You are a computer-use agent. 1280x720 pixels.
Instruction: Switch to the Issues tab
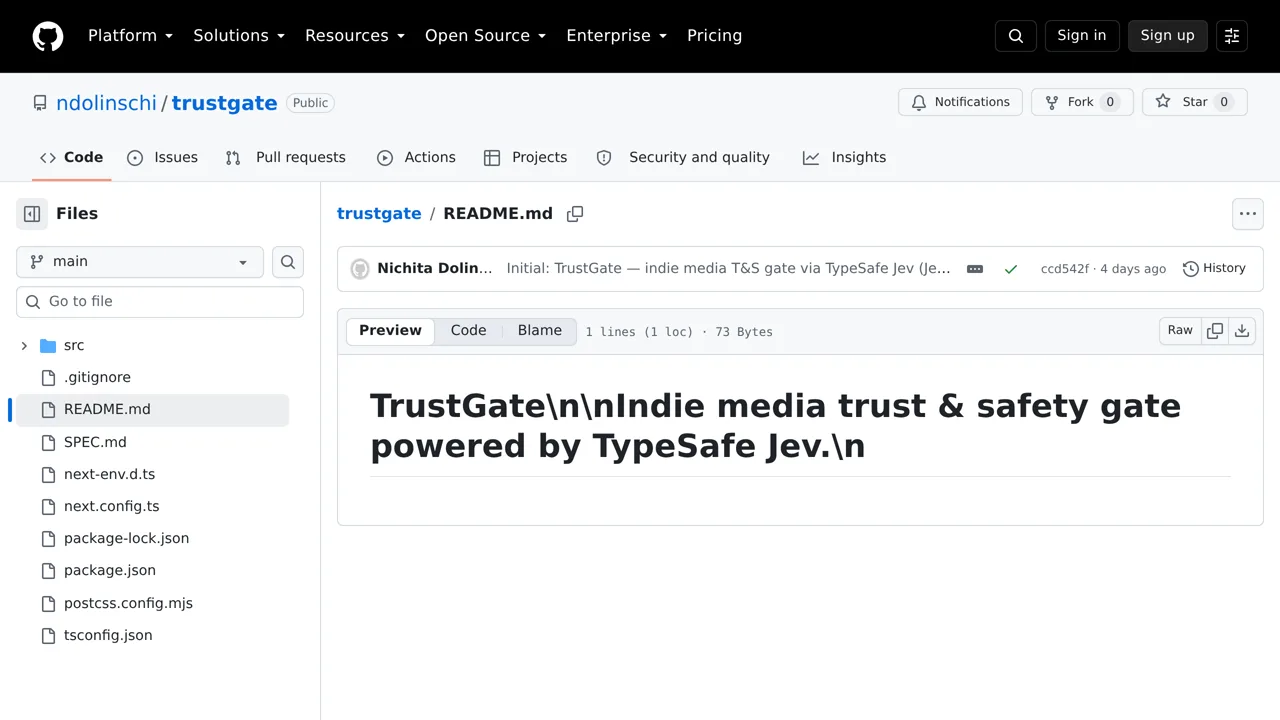coord(163,158)
